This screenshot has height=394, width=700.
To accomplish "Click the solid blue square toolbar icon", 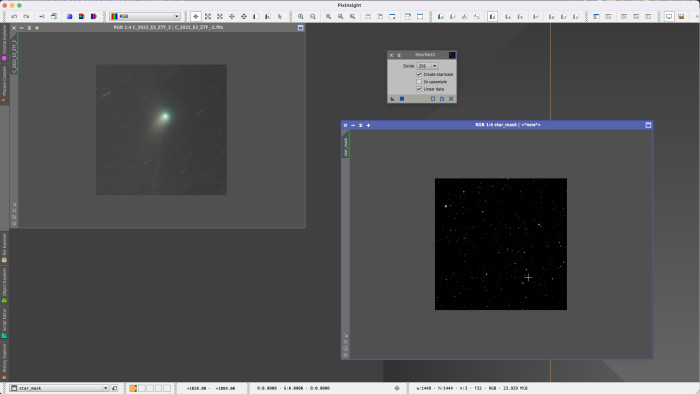I will [x=70, y=17].
